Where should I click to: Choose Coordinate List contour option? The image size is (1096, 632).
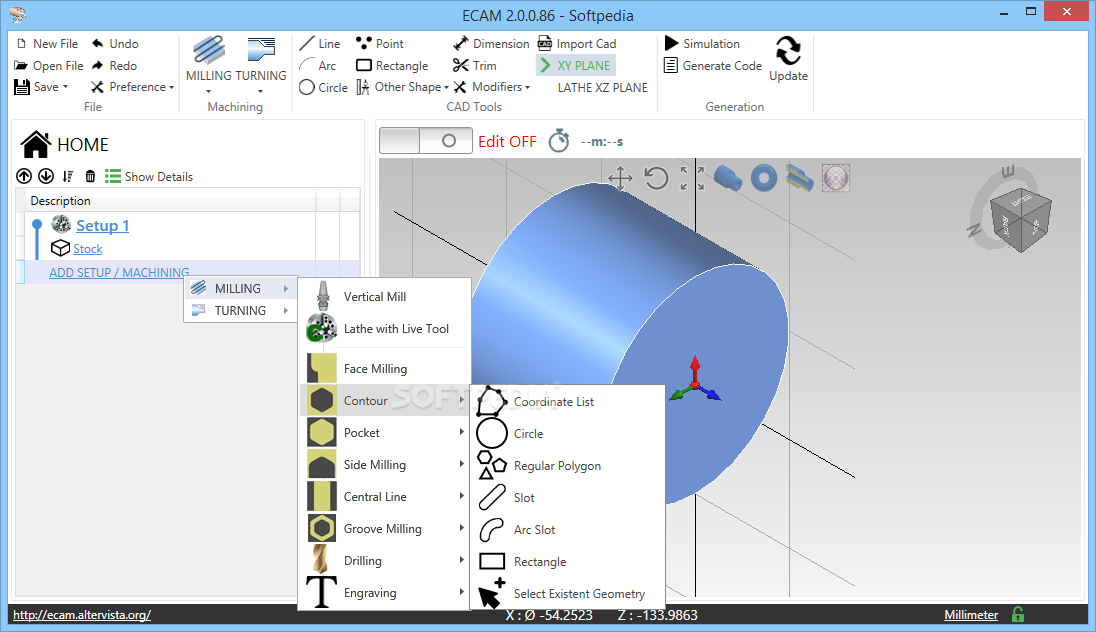568,401
